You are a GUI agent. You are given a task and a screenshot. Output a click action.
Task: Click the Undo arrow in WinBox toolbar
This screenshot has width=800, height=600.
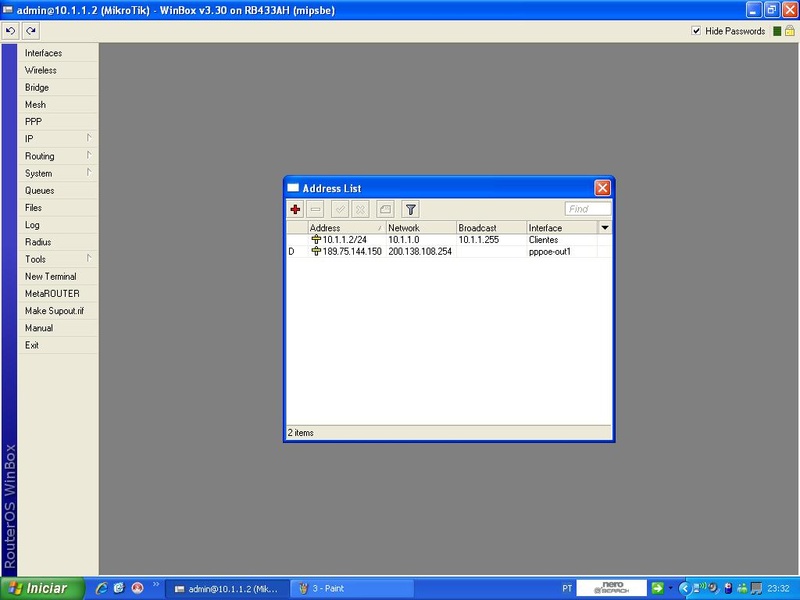(10, 31)
